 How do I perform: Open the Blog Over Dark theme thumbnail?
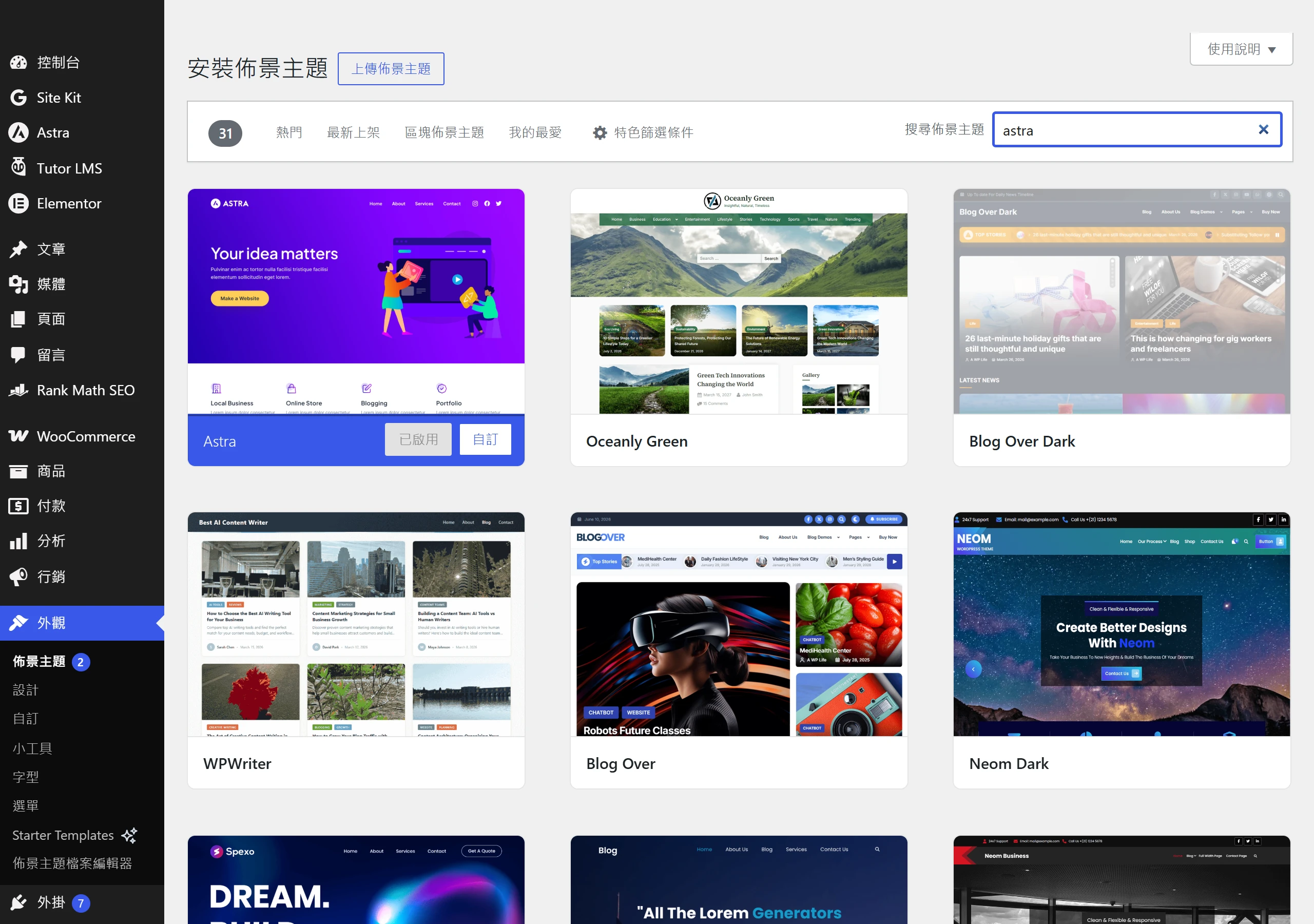coord(1122,302)
